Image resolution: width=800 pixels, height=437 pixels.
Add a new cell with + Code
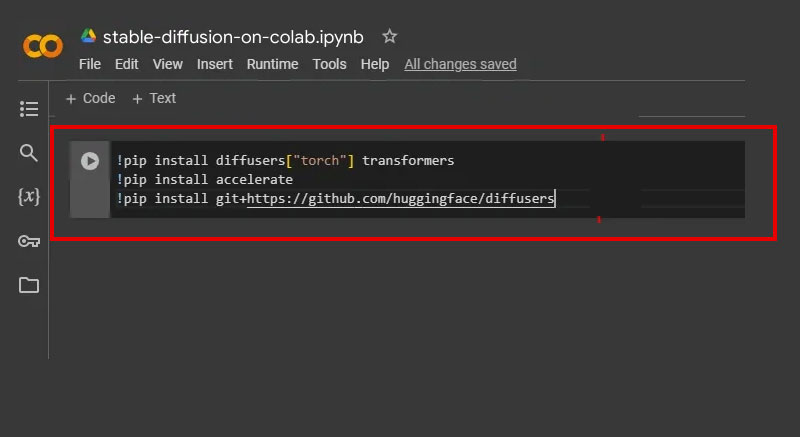pyautogui.click(x=90, y=98)
